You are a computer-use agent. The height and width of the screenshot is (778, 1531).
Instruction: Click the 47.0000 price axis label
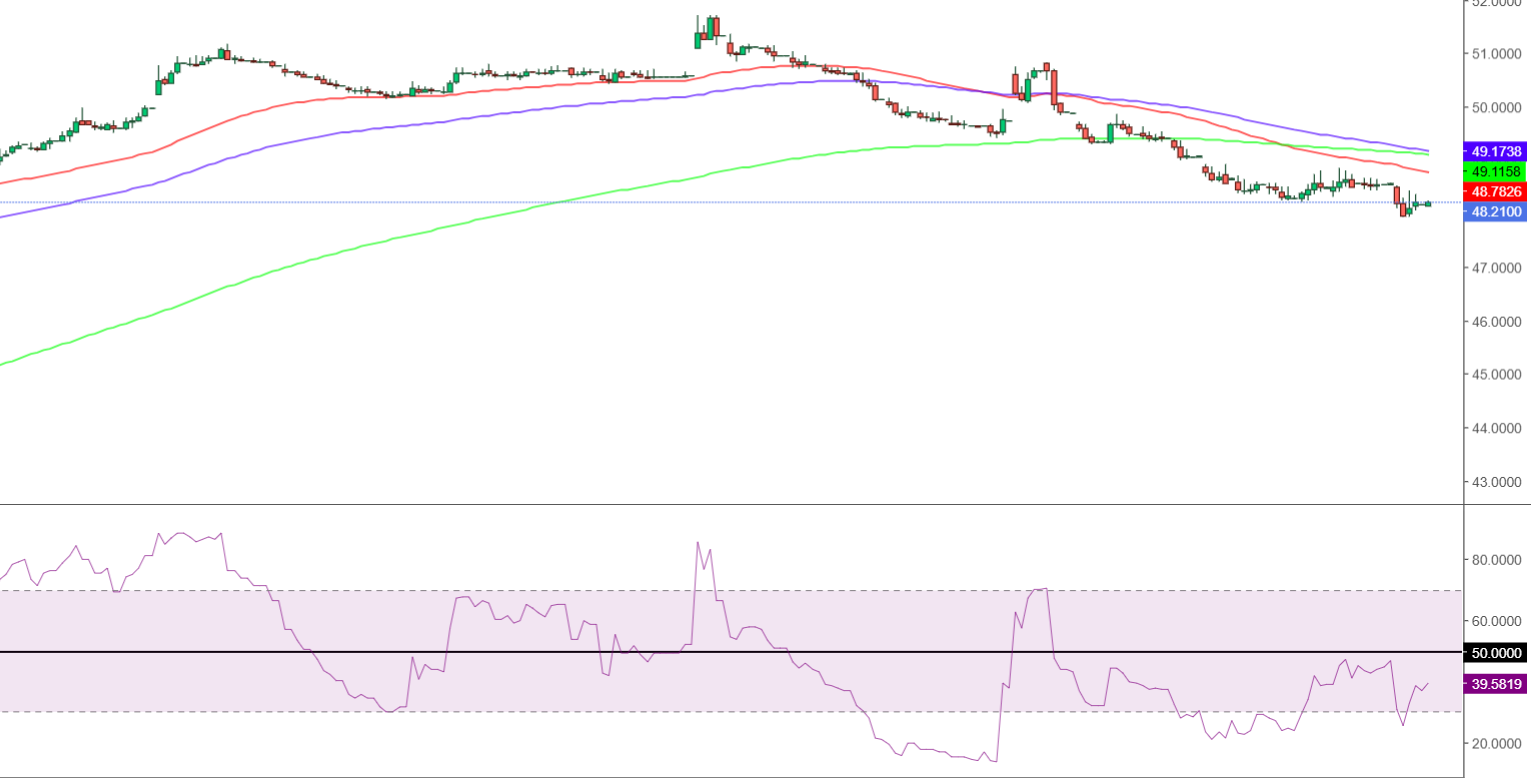click(1497, 268)
